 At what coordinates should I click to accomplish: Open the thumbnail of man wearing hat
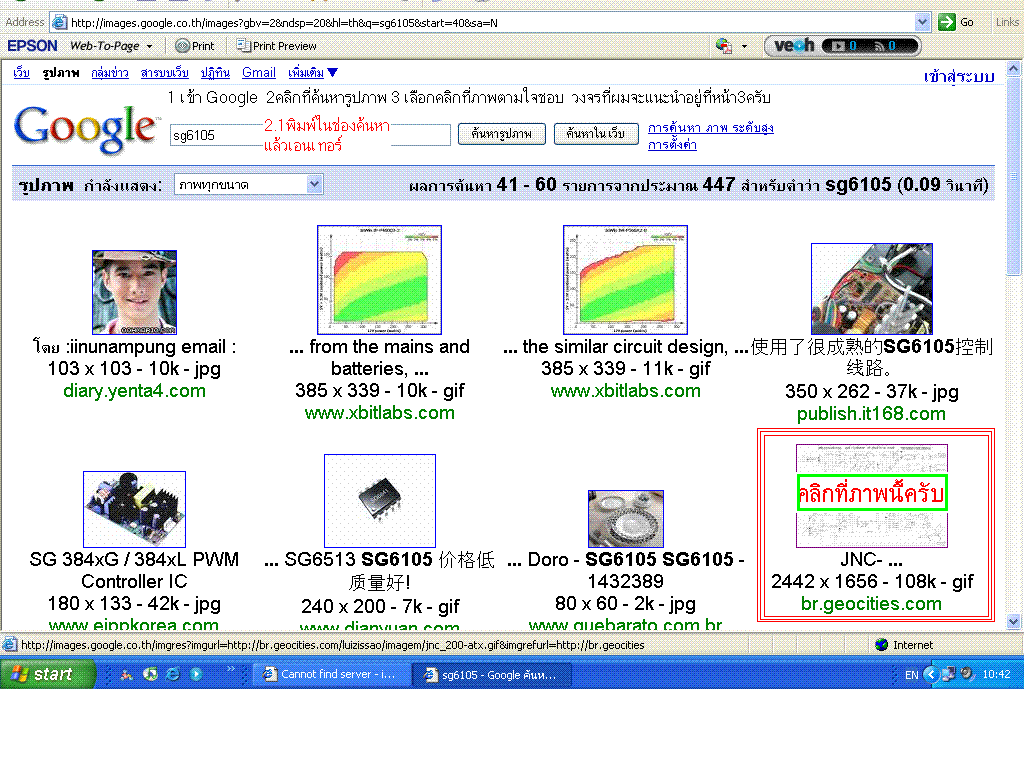coord(135,292)
